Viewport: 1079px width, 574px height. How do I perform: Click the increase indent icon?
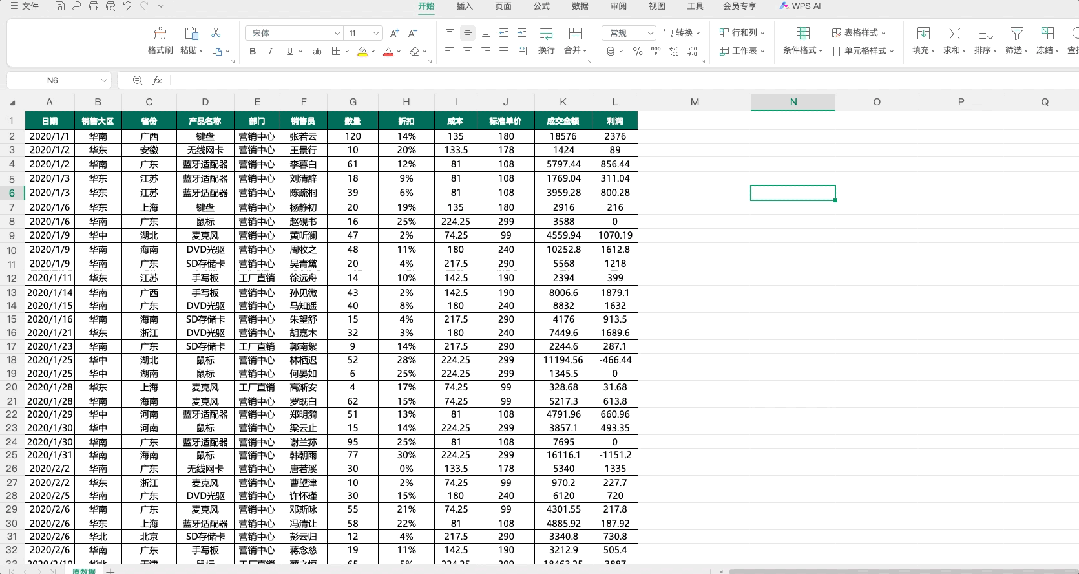point(522,33)
